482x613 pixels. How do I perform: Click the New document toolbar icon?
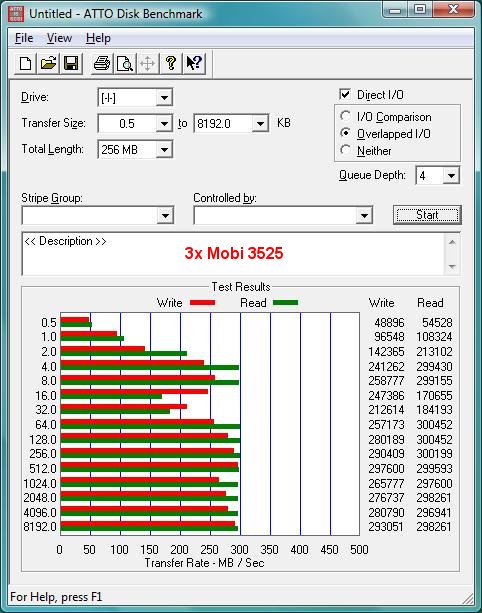click(x=25, y=63)
